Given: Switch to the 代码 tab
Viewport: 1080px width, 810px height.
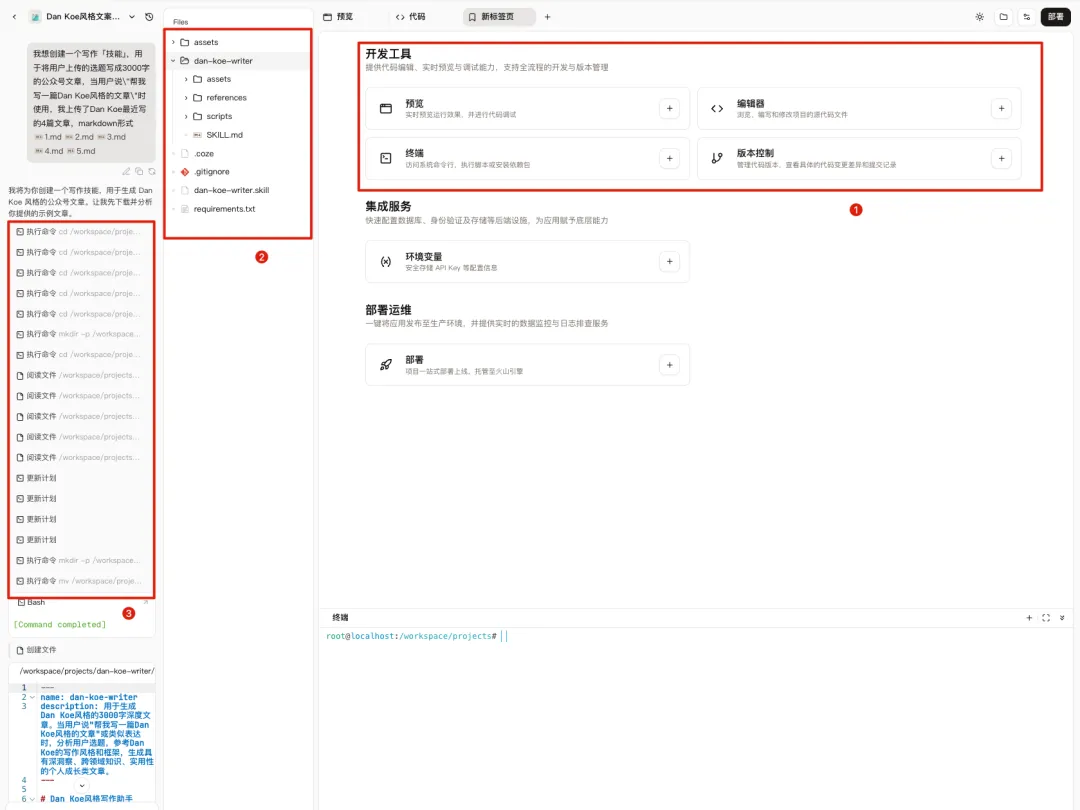Looking at the screenshot, I should click(410, 17).
